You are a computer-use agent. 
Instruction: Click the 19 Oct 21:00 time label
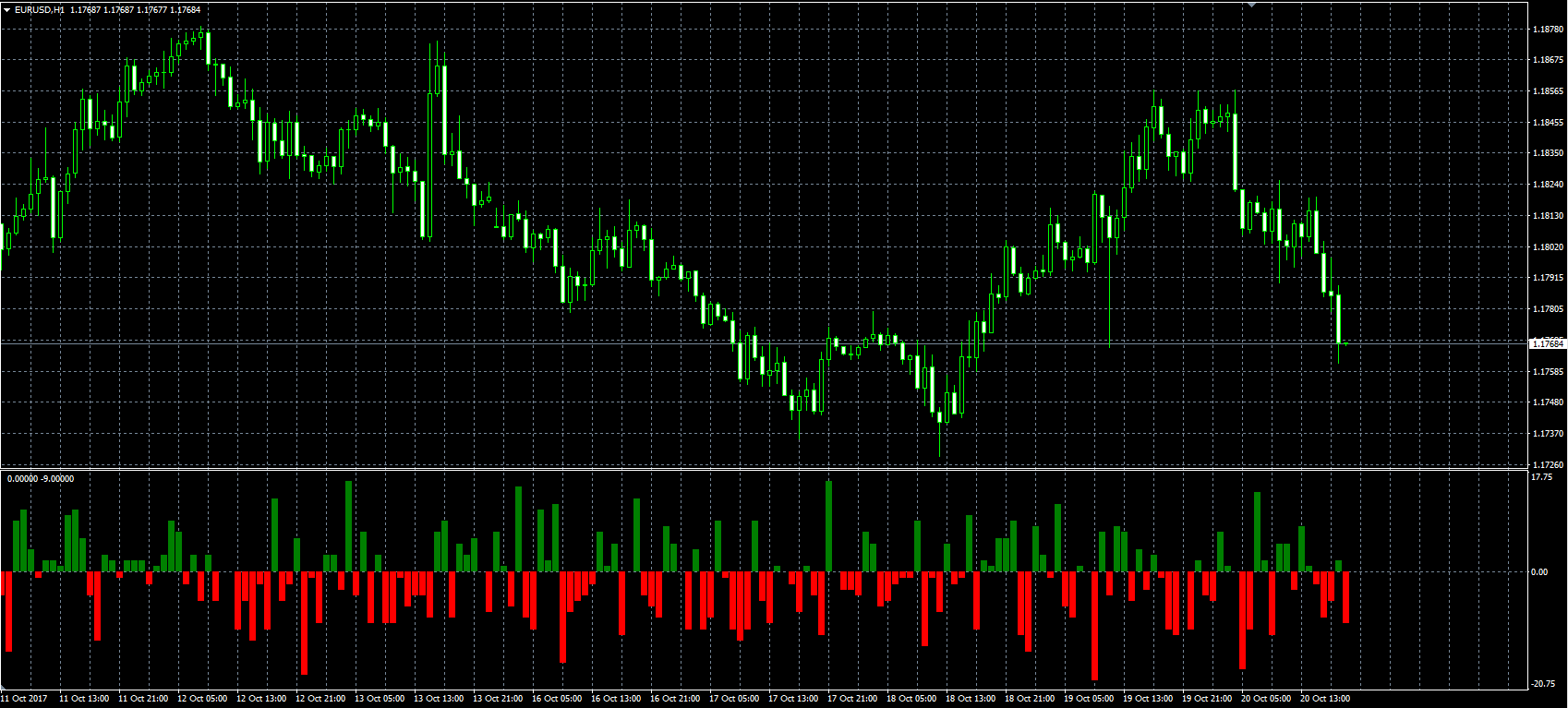click(x=1207, y=699)
